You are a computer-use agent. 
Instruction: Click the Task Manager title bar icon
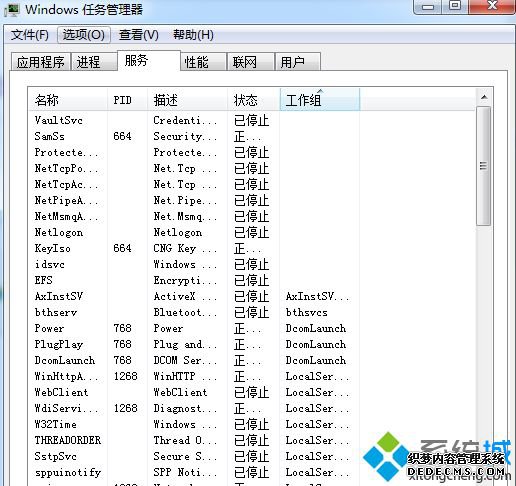click(12, 9)
